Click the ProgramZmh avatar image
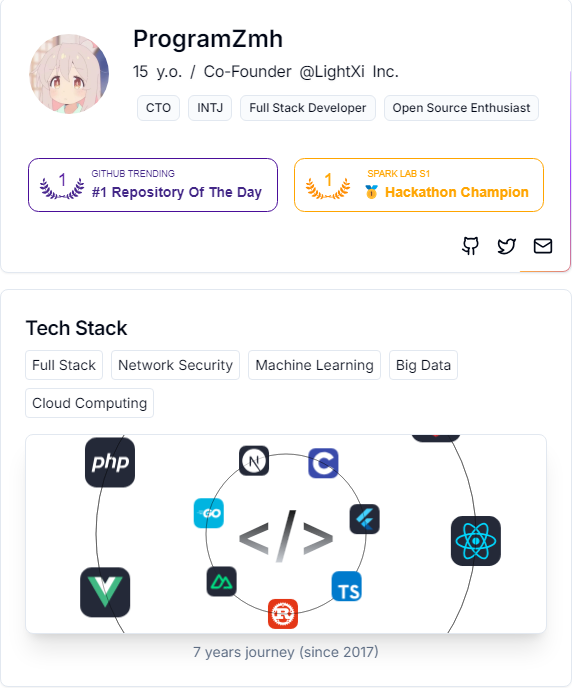 pyautogui.click(x=69, y=74)
